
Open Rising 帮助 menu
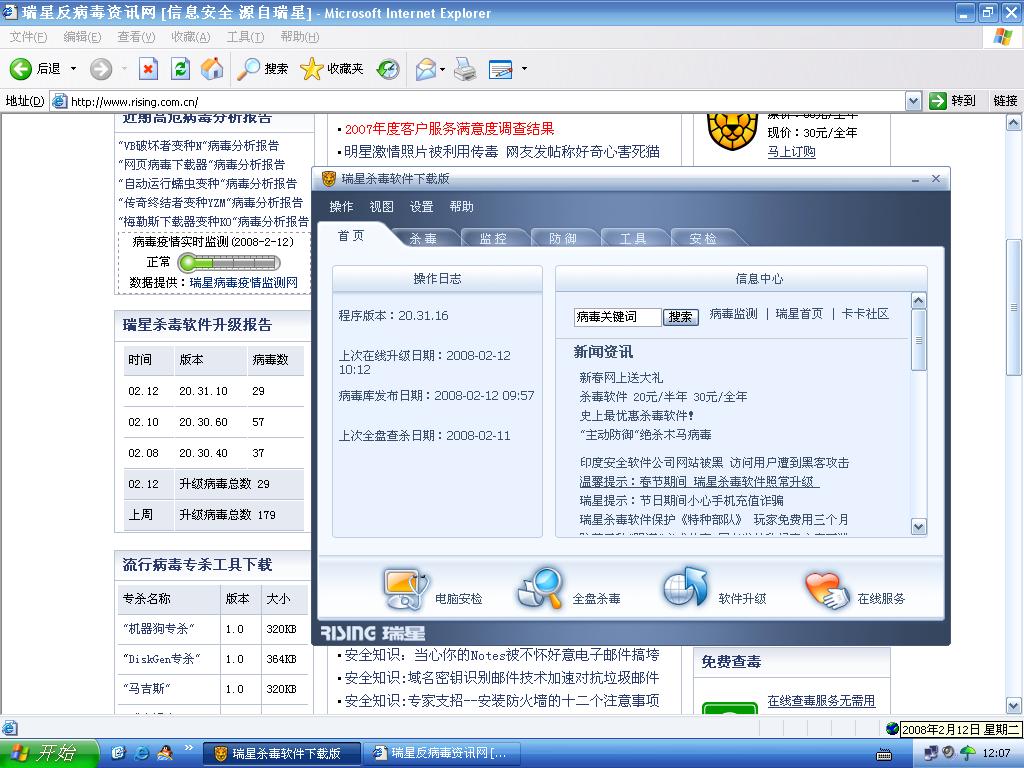461,207
